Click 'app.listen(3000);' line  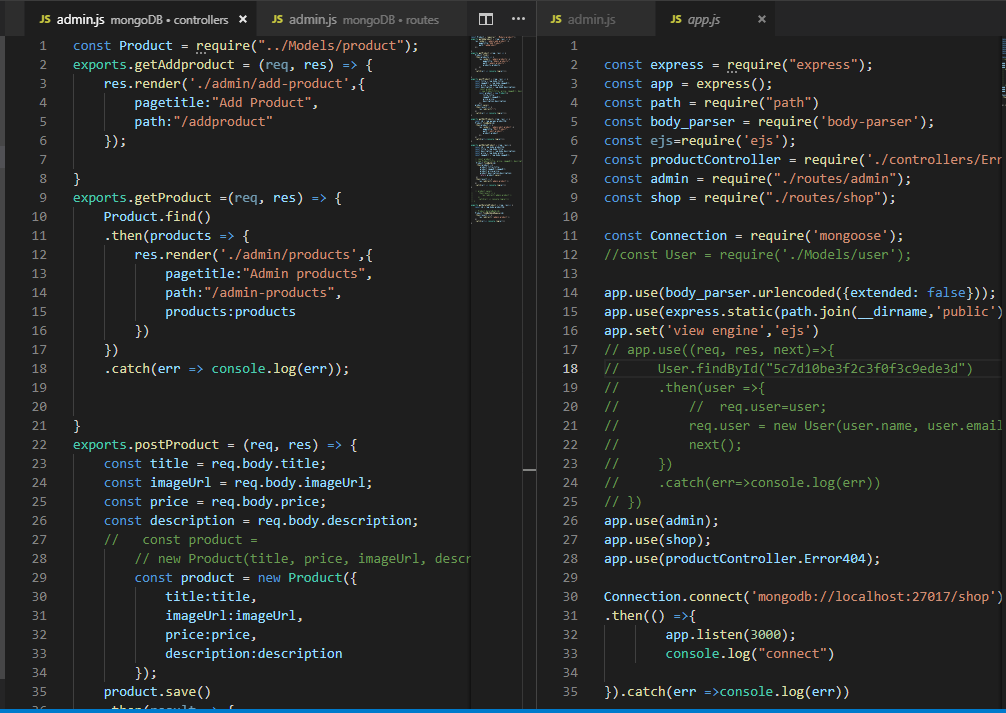tap(730, 635)
